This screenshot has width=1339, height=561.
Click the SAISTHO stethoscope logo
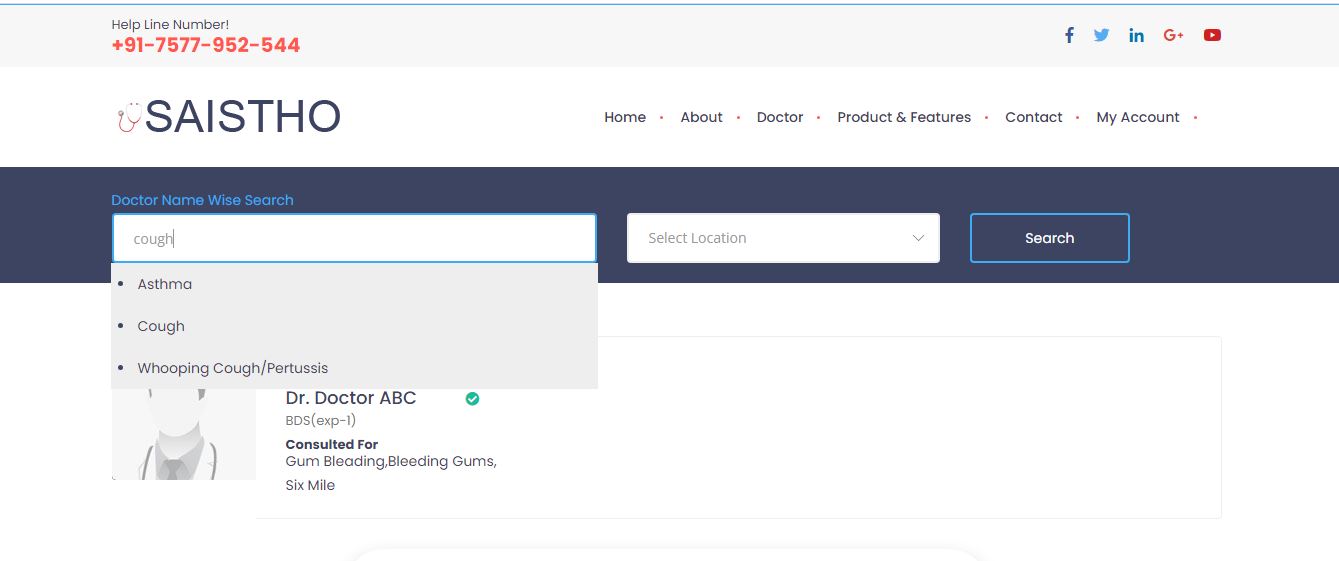point(228,117)
